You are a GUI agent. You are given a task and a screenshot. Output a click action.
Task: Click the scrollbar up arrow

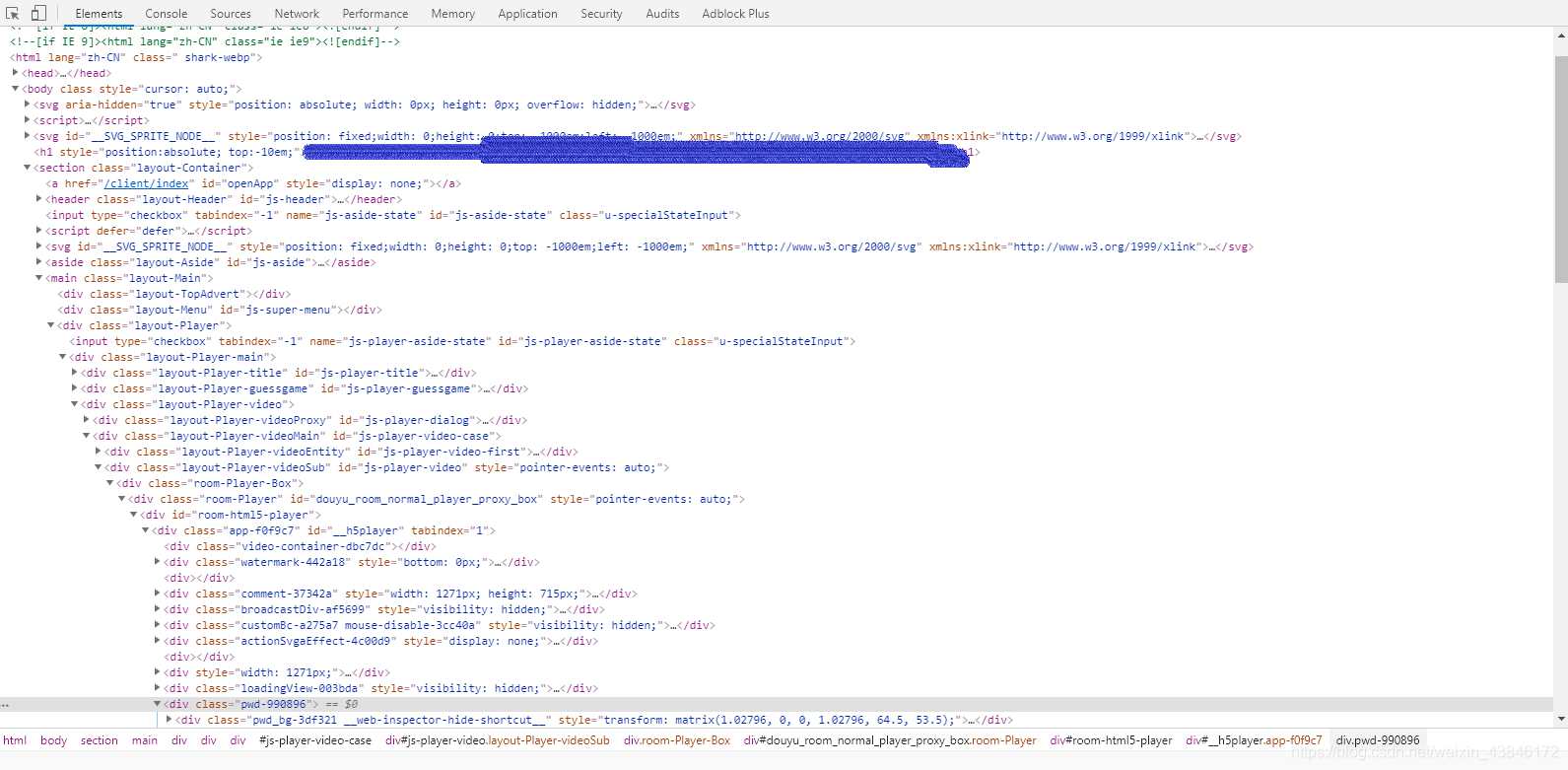point(1560,35)
